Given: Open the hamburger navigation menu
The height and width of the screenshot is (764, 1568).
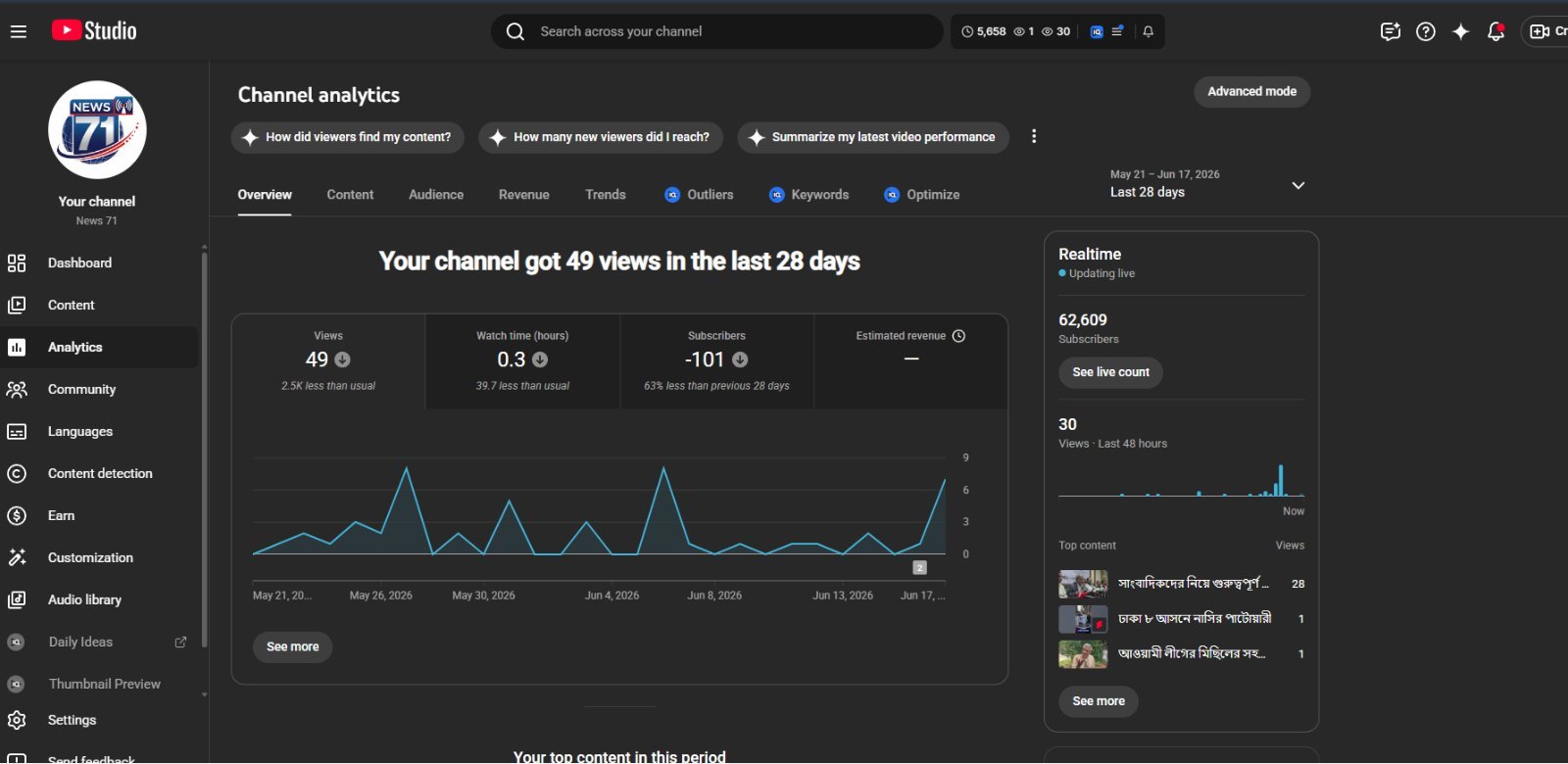Looking at the screenshot, I should coord(18,31).
